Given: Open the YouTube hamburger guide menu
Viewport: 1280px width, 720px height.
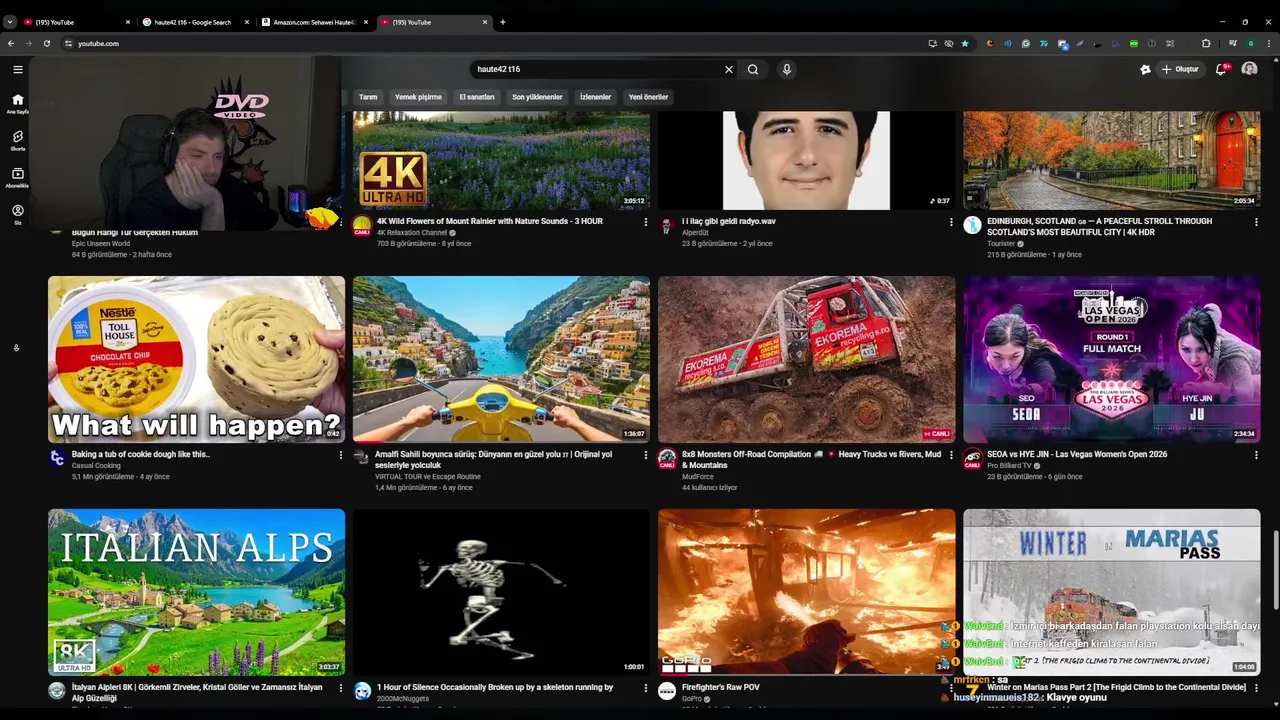Looking at the screenshot, I should click(17, 69).
